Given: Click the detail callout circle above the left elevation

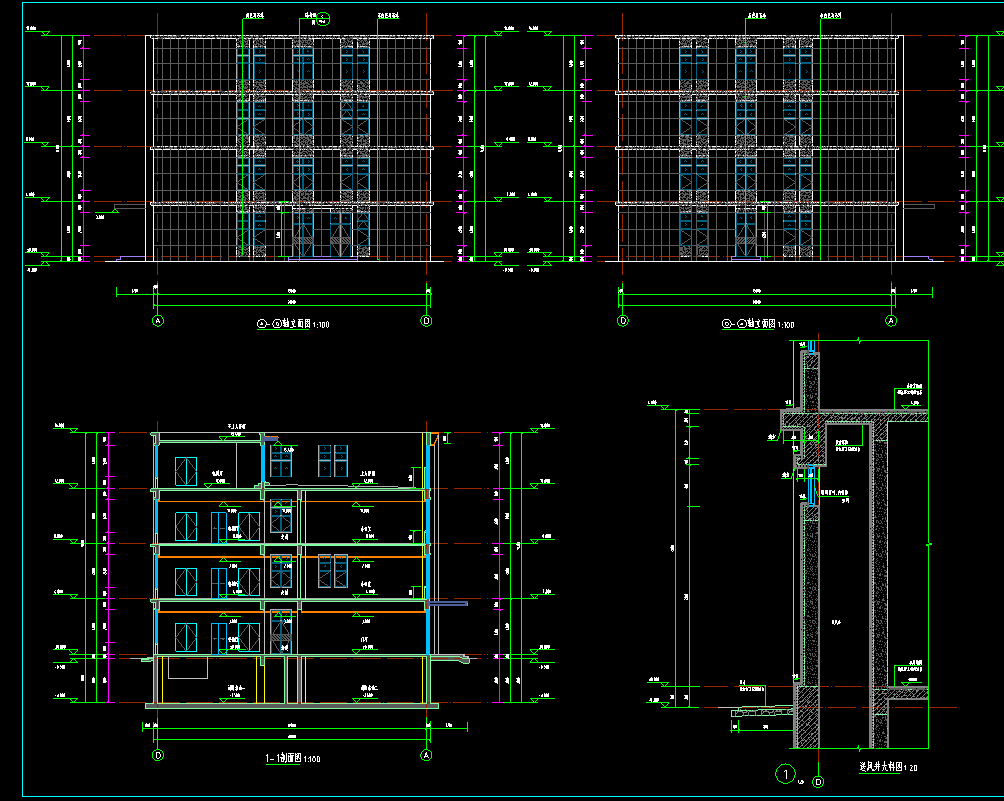Looking at the screenshot, I should [x=324, y=17].
